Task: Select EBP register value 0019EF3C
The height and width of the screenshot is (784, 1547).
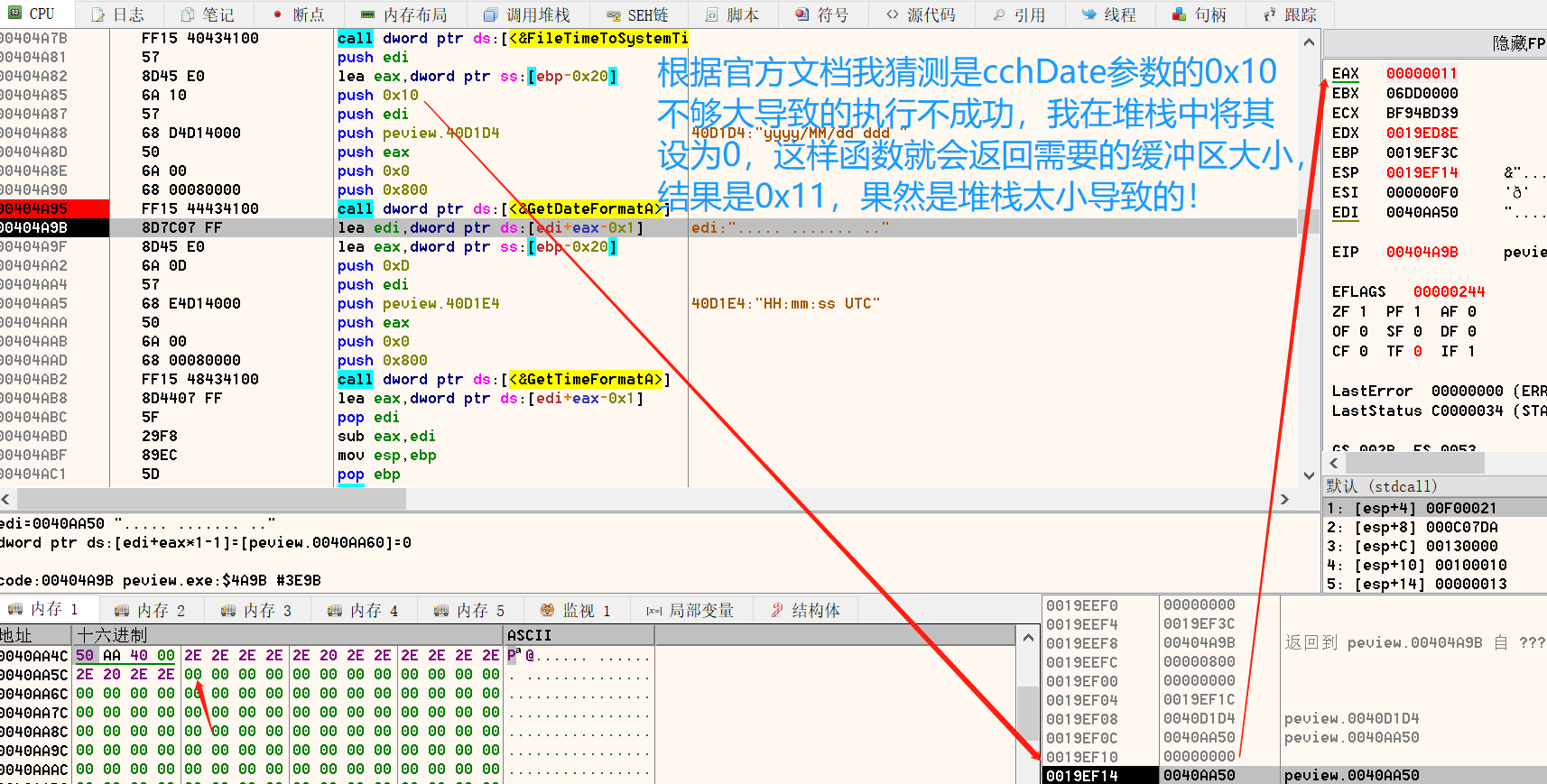Action: pyautogui.click(x=1422, y=152)
